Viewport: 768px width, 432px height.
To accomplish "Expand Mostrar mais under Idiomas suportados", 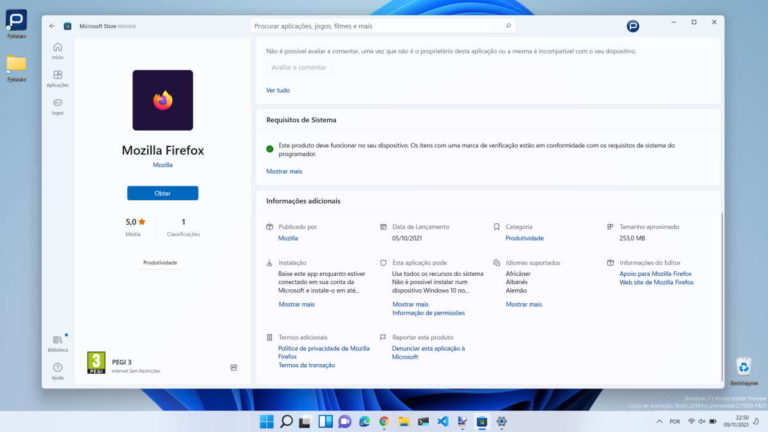I will [x=523, y=304].
